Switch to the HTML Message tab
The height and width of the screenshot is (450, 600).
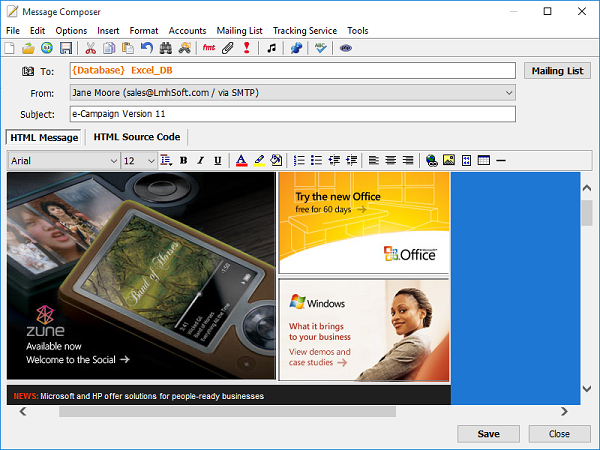44,137
